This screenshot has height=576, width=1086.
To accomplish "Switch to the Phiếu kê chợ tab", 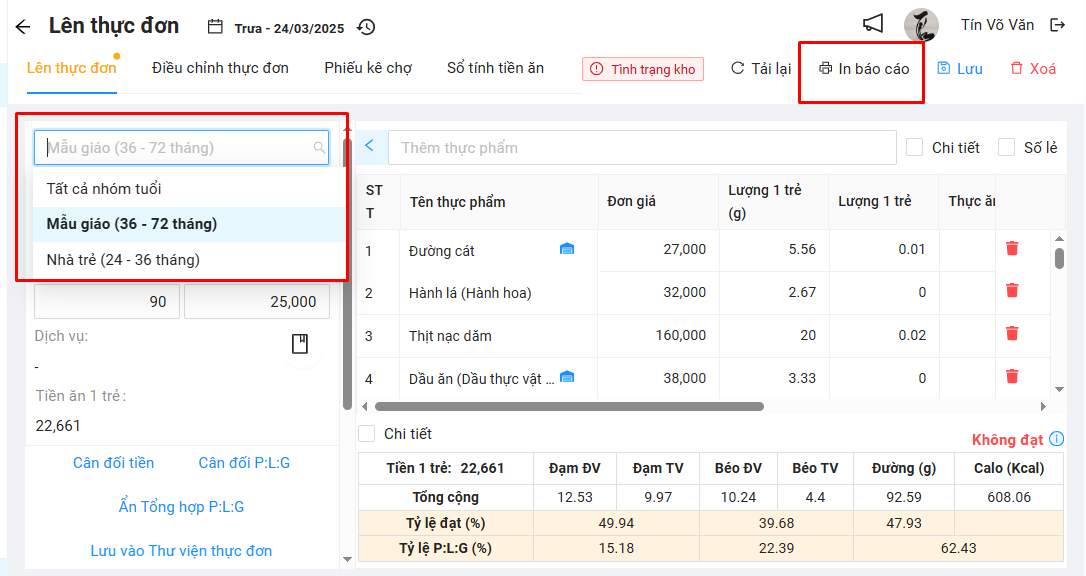I will 368,68.
